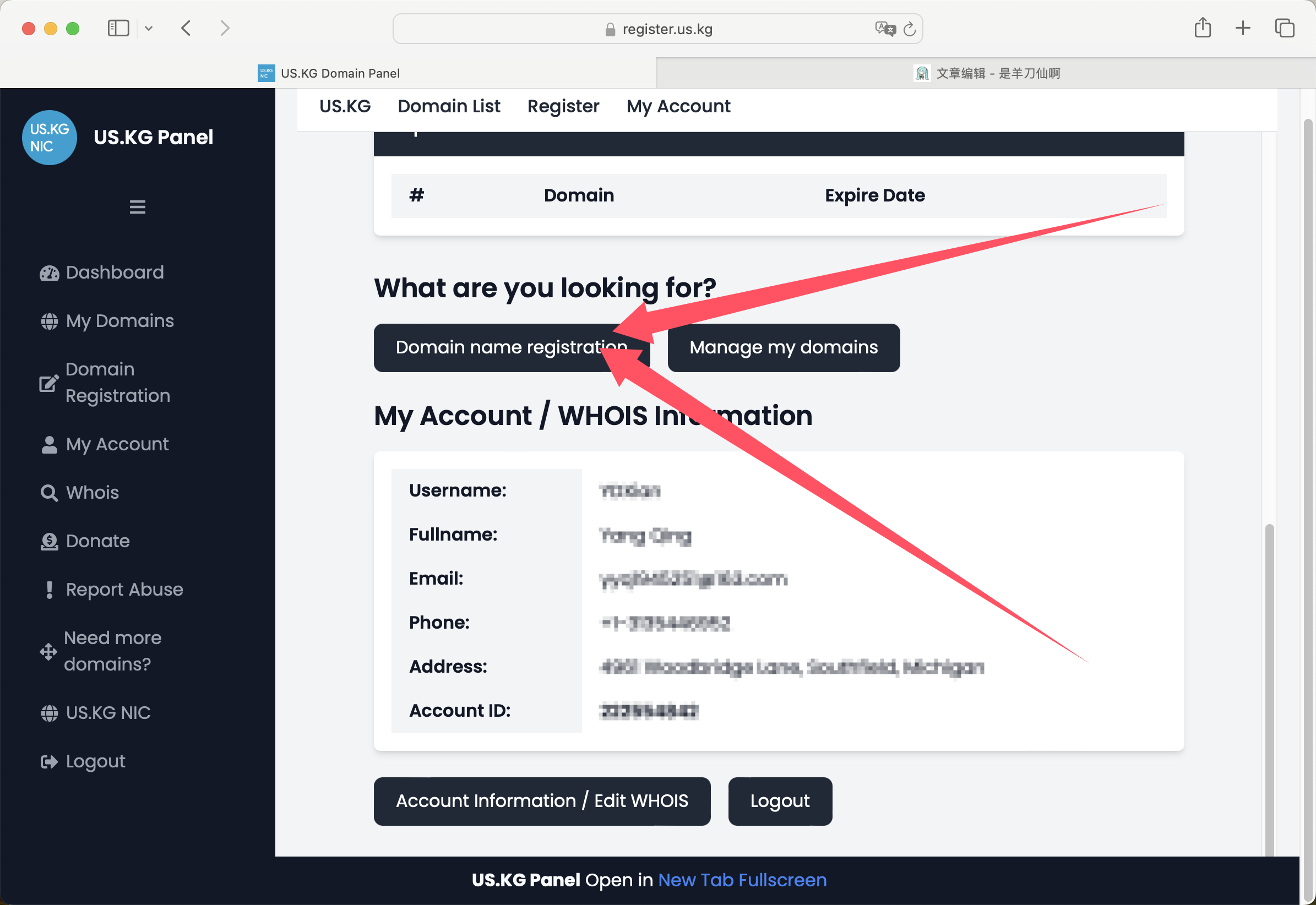The image size is (1316, 905).
Task: Click the My Domains globe icon
Action: [50, 321]
